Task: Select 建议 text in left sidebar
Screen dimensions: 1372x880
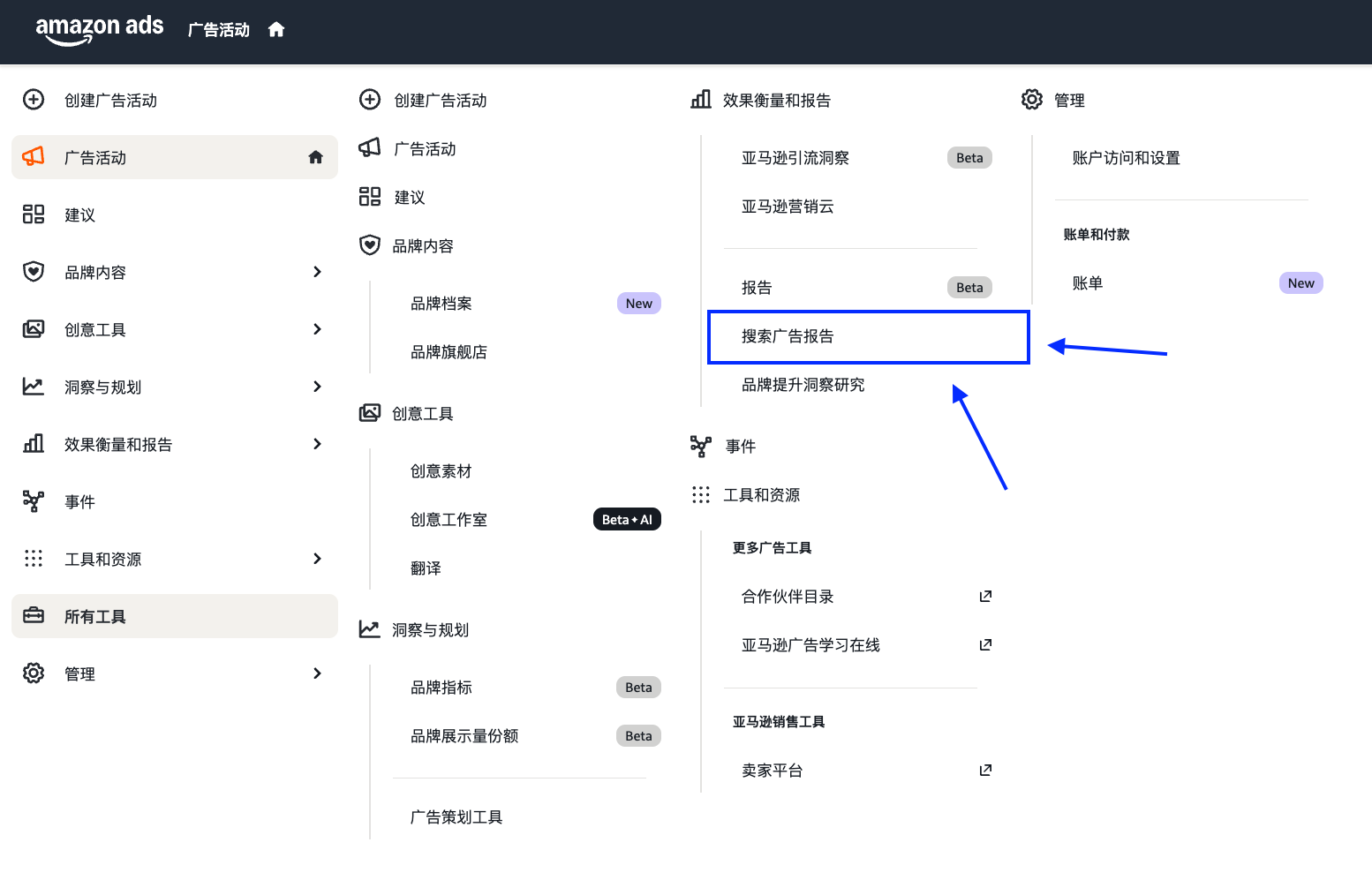Action: [x=79, y=215]
